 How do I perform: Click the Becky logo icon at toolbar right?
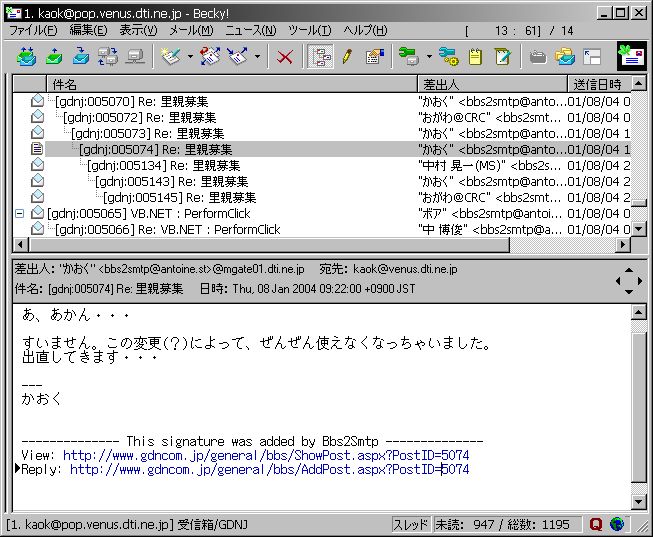tap(630, 56)
